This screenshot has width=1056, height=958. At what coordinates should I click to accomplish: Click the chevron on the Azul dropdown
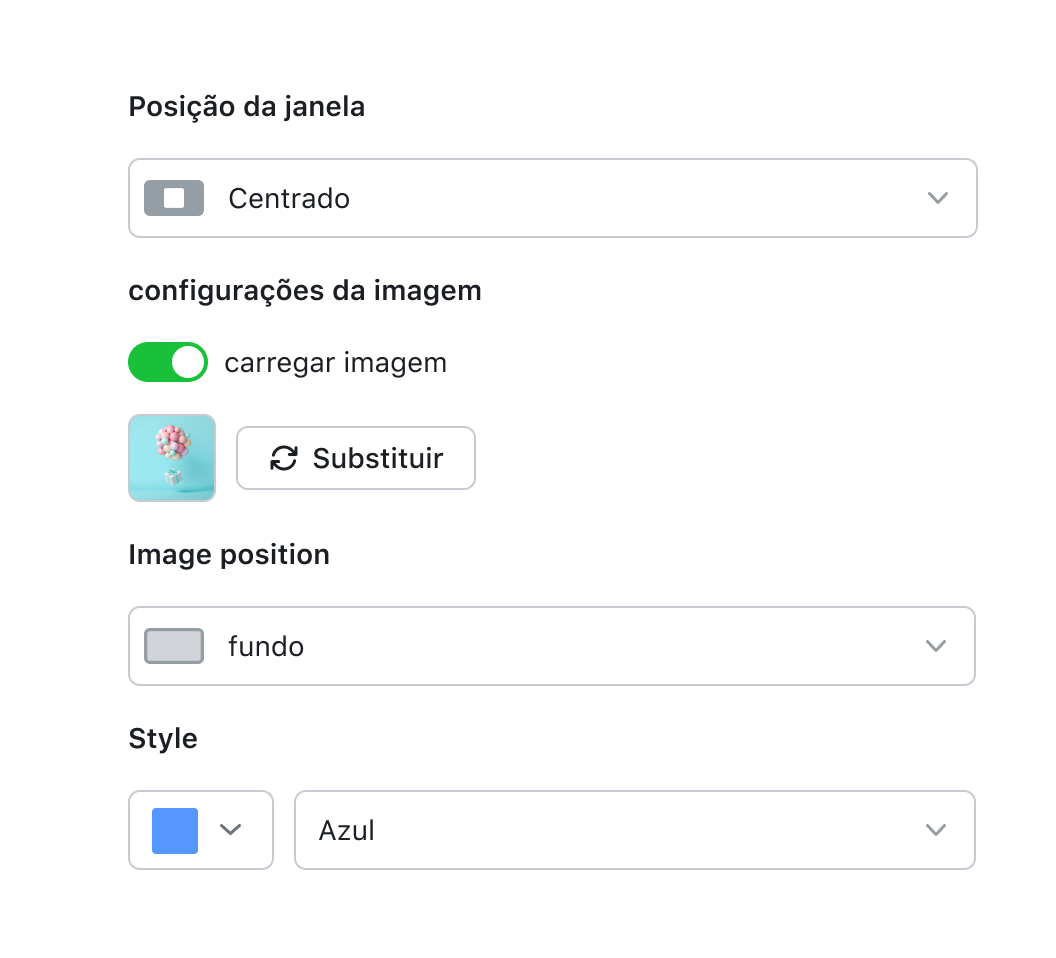(936, 830)
